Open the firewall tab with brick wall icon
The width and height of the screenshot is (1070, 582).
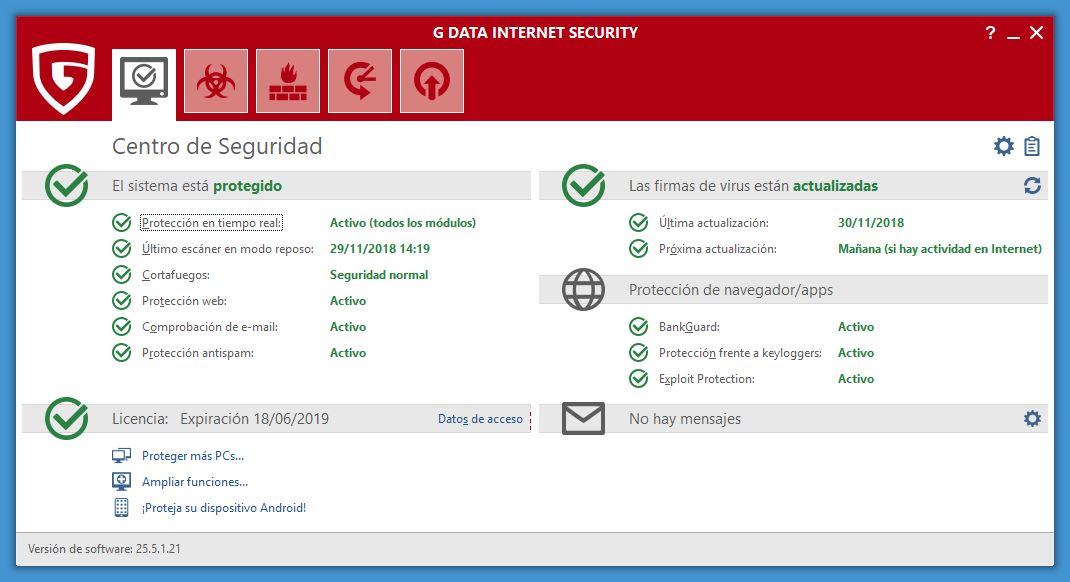(288, 81)
